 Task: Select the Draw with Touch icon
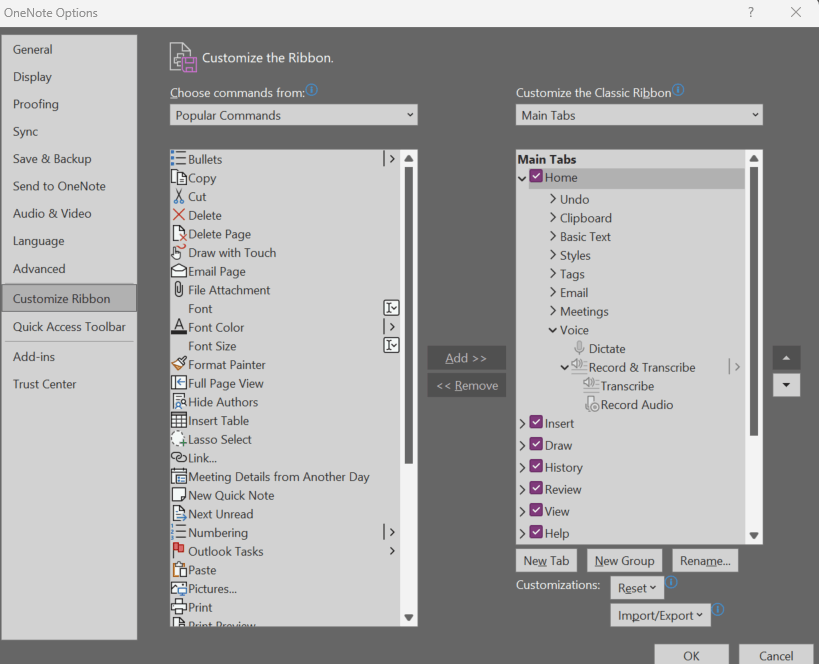[x=178, y=252]
